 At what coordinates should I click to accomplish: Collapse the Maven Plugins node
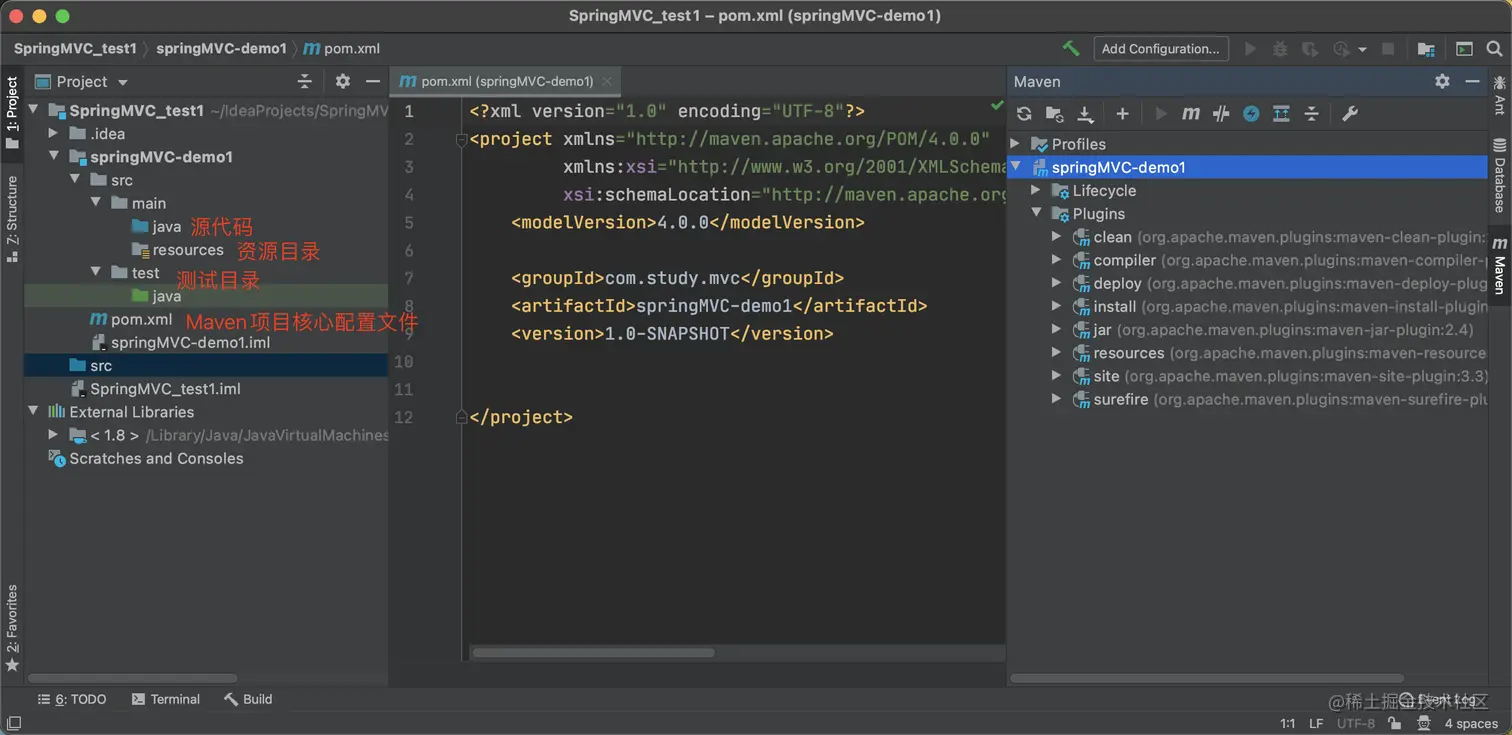coord(1036,214)
